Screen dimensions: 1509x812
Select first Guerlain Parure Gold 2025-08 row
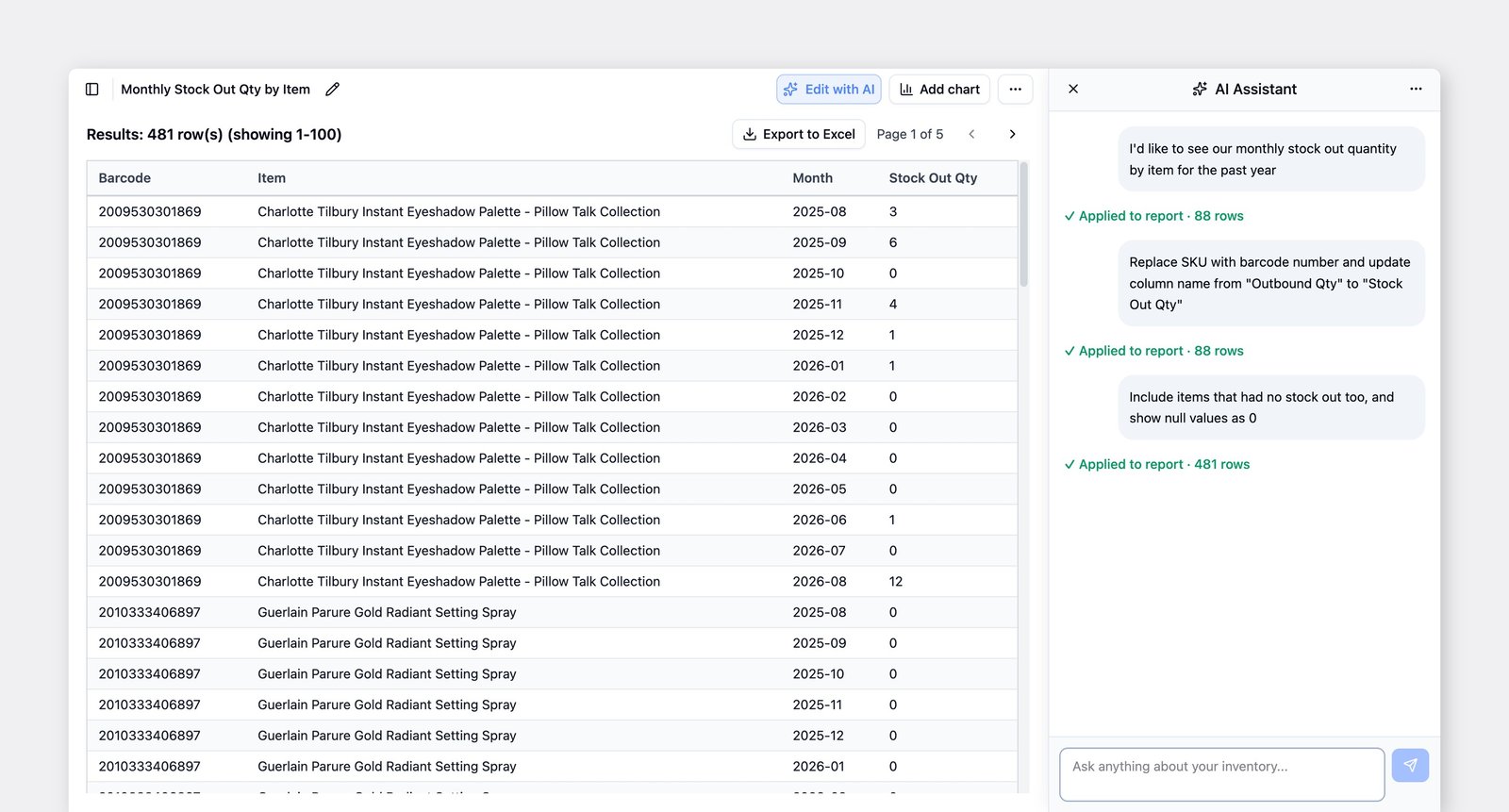click(552, 613)
